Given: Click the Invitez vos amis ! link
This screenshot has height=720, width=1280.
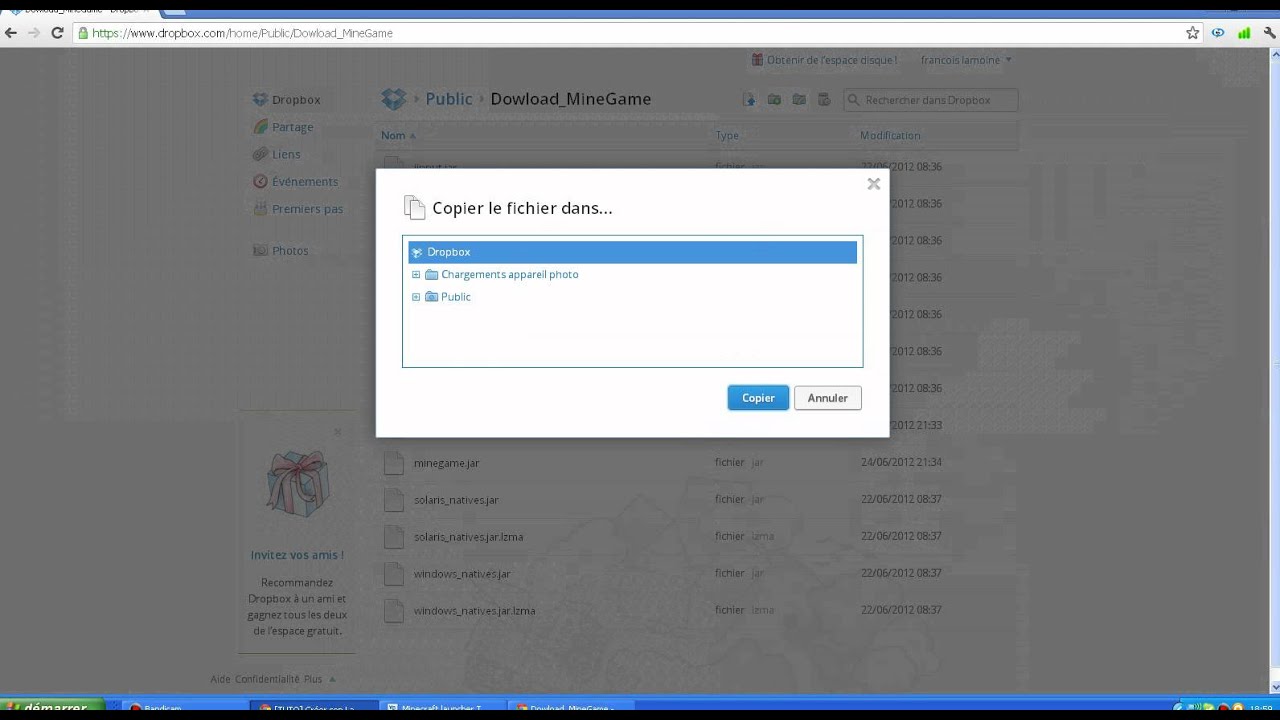Looking at the screenshot, I should [x=297, y=555].
